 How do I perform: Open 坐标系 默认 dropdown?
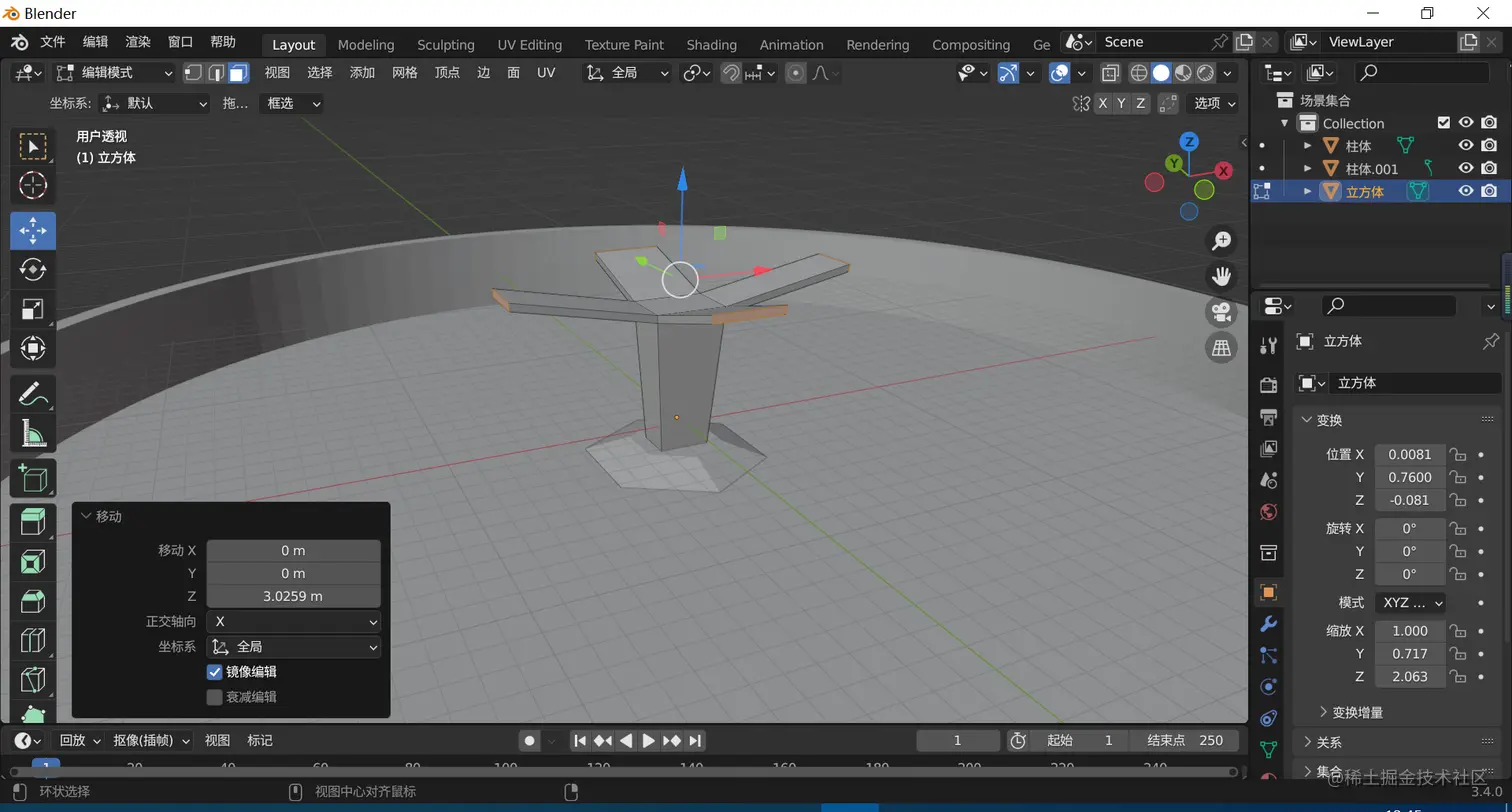155,103
